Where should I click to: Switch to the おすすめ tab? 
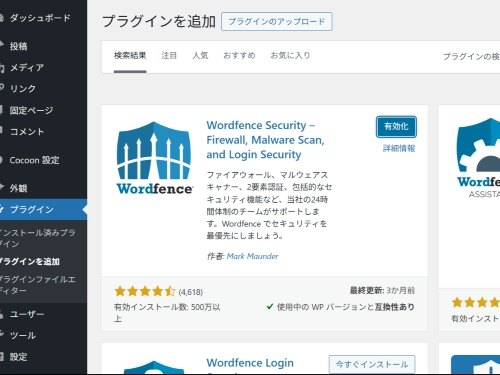[239, 56]
